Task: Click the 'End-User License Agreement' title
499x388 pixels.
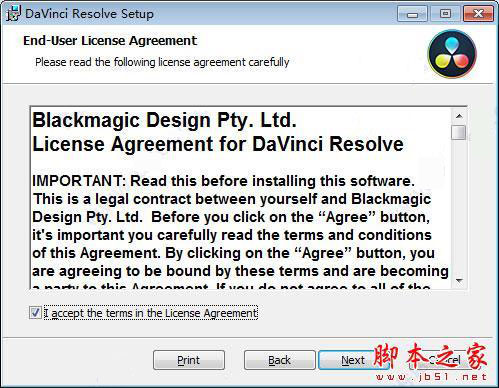Action: [x=110, y=41]
